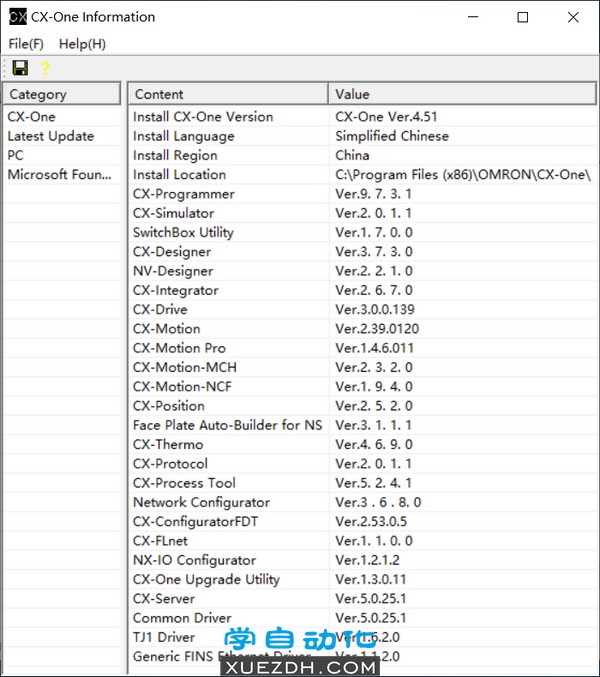Select the CX-Server row
600x677 pixels.
point(363,599)
